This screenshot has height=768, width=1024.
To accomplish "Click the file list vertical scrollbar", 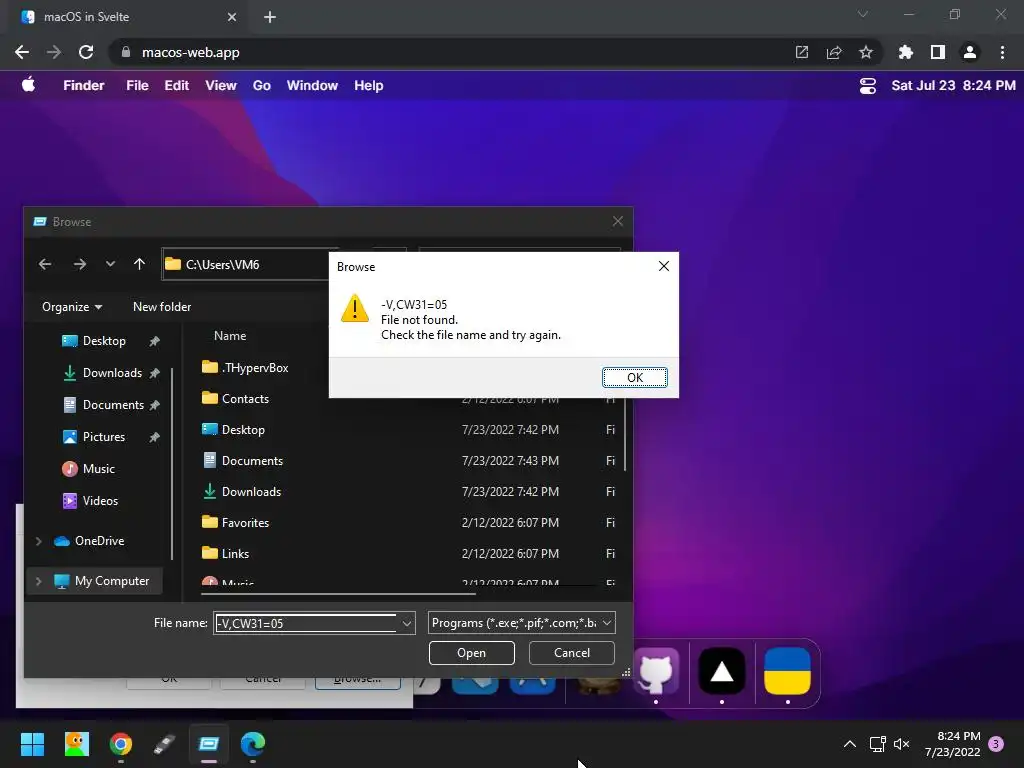I will click(x=625, y=434).
